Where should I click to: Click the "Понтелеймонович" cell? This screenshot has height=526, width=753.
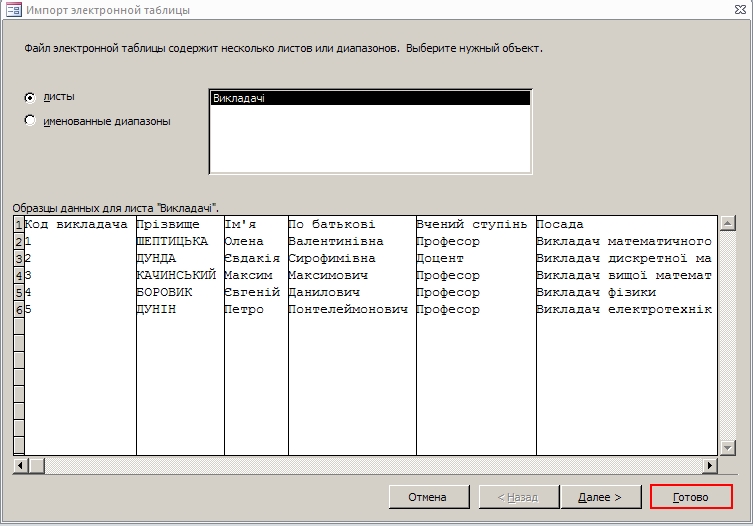pyautogui.click(x=352, y=309)
